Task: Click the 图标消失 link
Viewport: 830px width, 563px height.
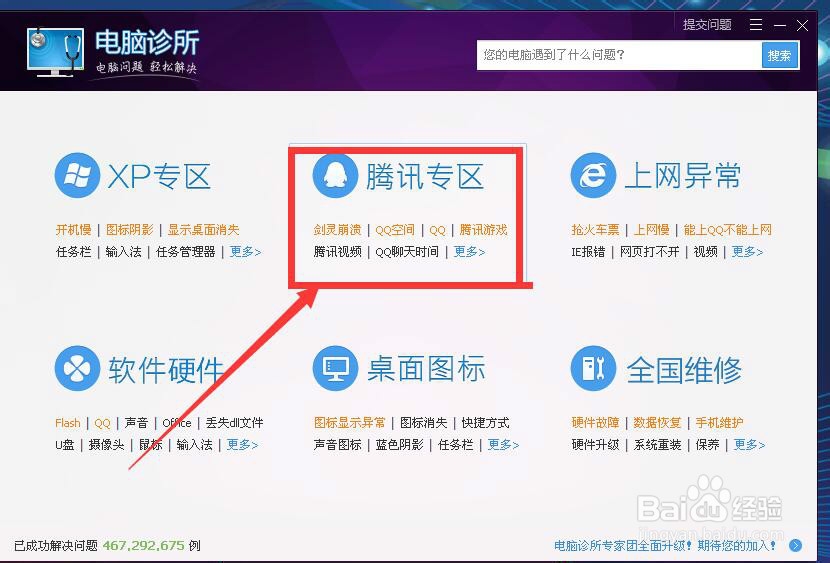Action: click(423, 423)
